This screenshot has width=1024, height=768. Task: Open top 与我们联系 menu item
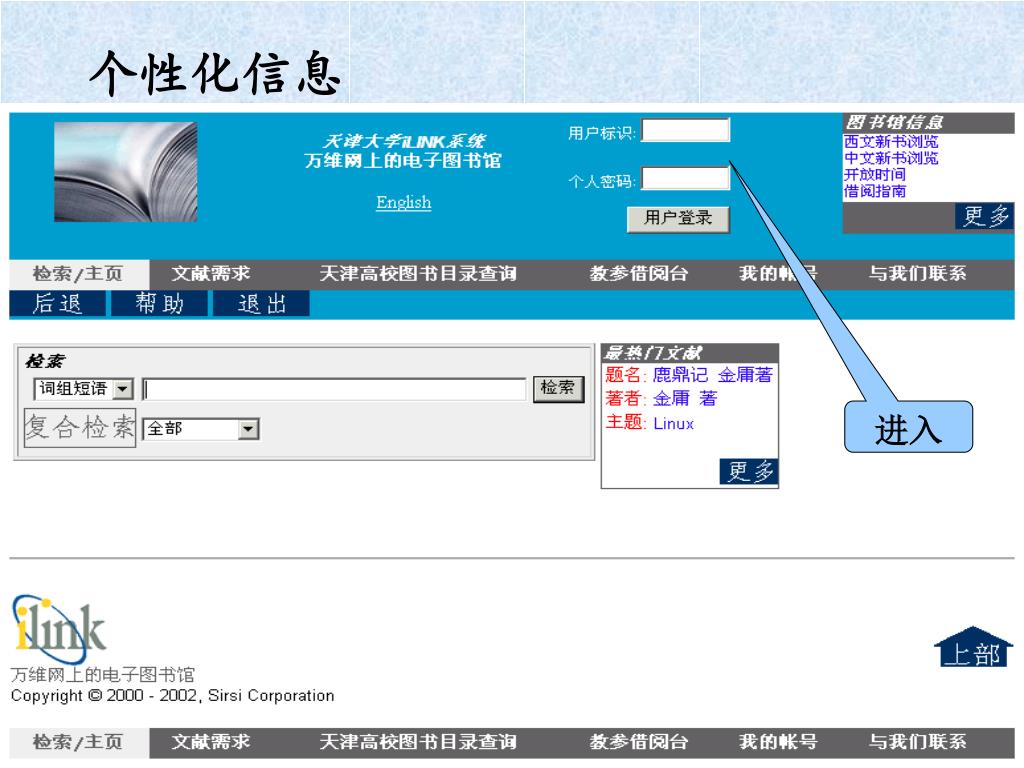click(918, 274)
